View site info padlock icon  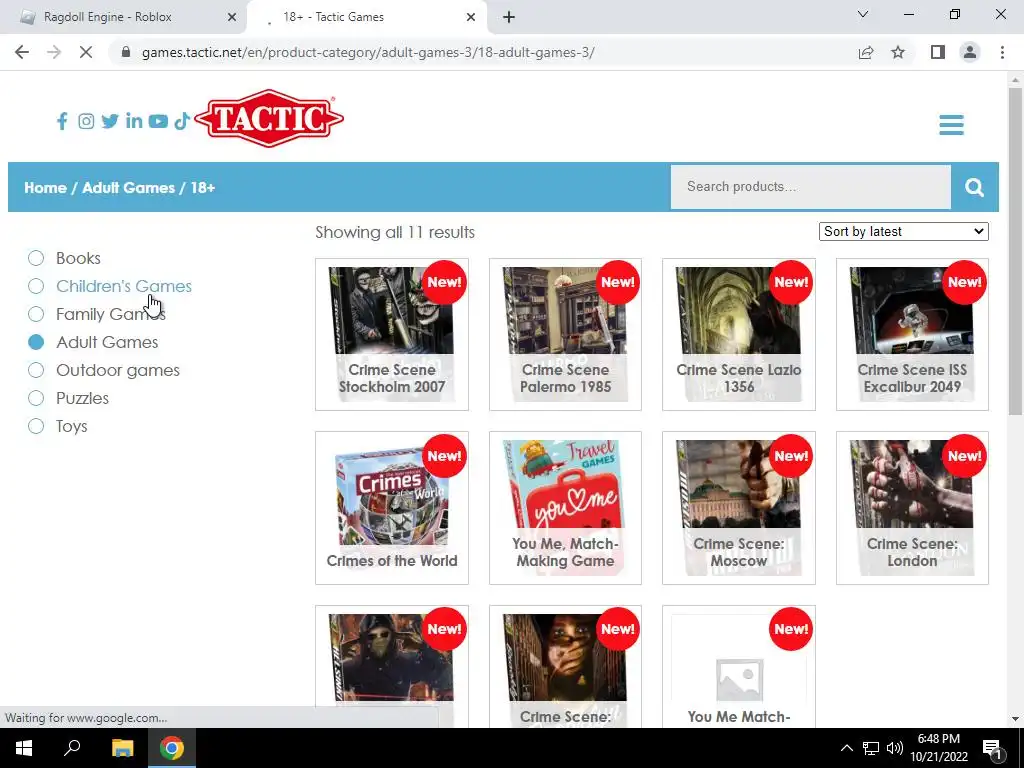tap(126, 52)
